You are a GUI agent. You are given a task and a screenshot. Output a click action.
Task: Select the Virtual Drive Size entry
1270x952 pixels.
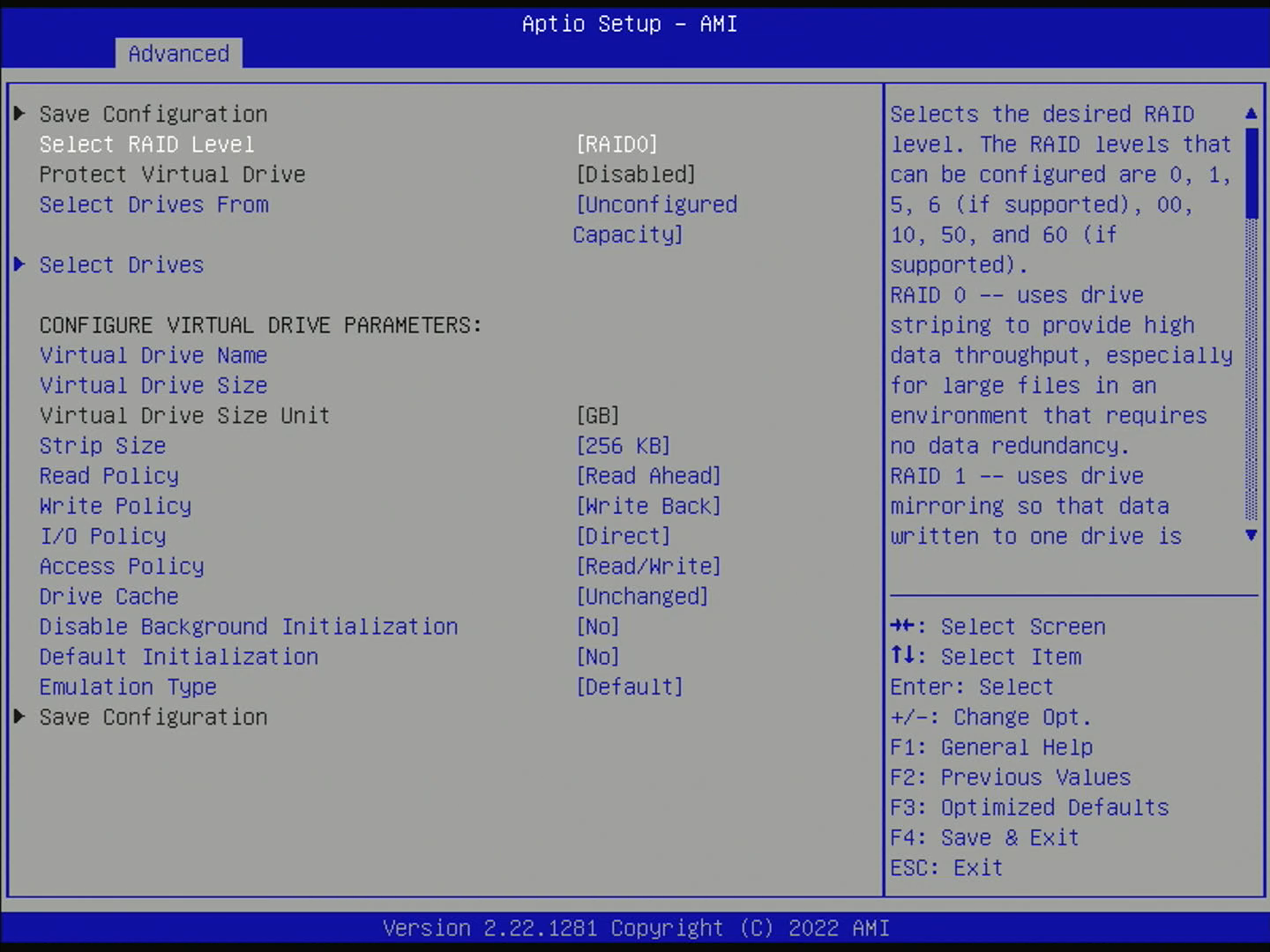(x=153, y=385)
